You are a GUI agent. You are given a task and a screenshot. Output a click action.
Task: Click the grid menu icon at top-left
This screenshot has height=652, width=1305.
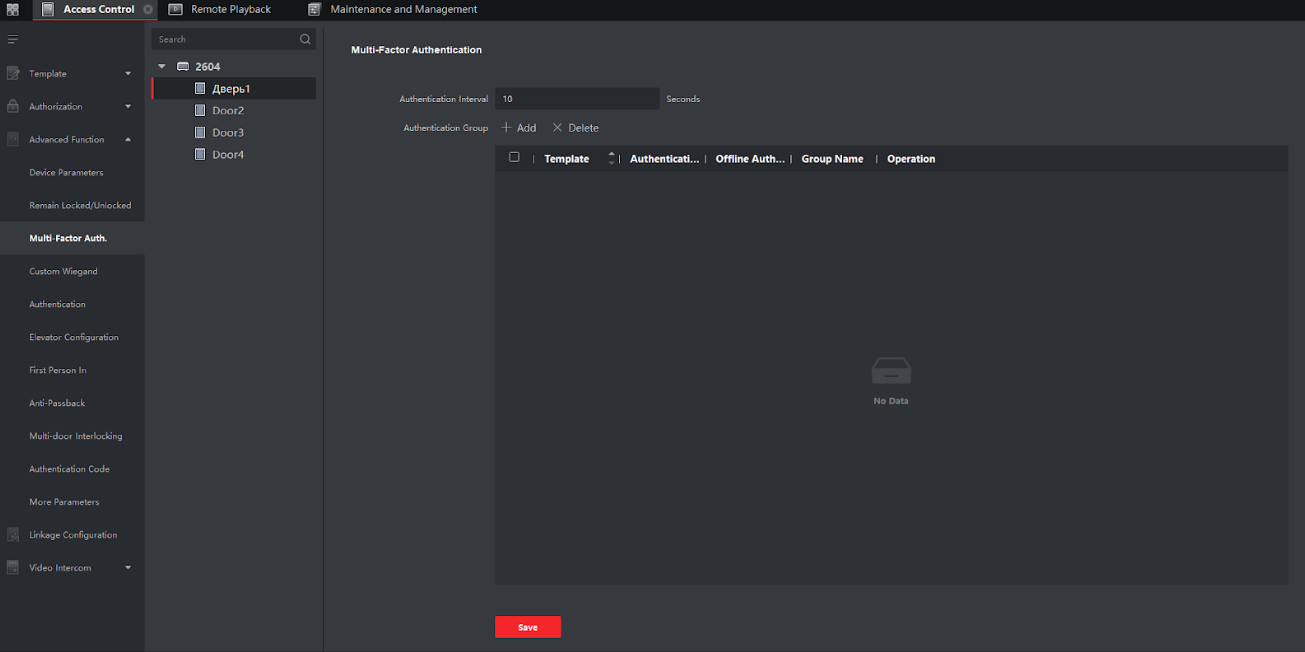13,10
